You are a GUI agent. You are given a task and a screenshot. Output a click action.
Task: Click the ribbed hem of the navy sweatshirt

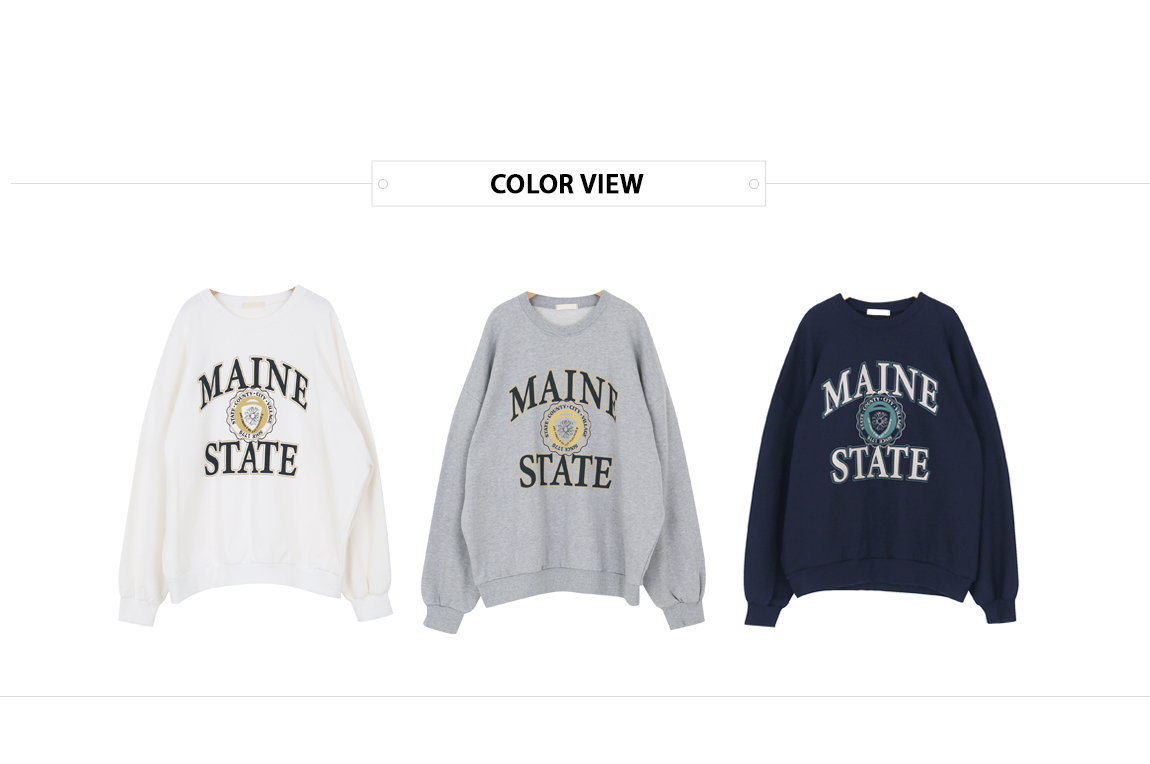[x=881, y=589]
